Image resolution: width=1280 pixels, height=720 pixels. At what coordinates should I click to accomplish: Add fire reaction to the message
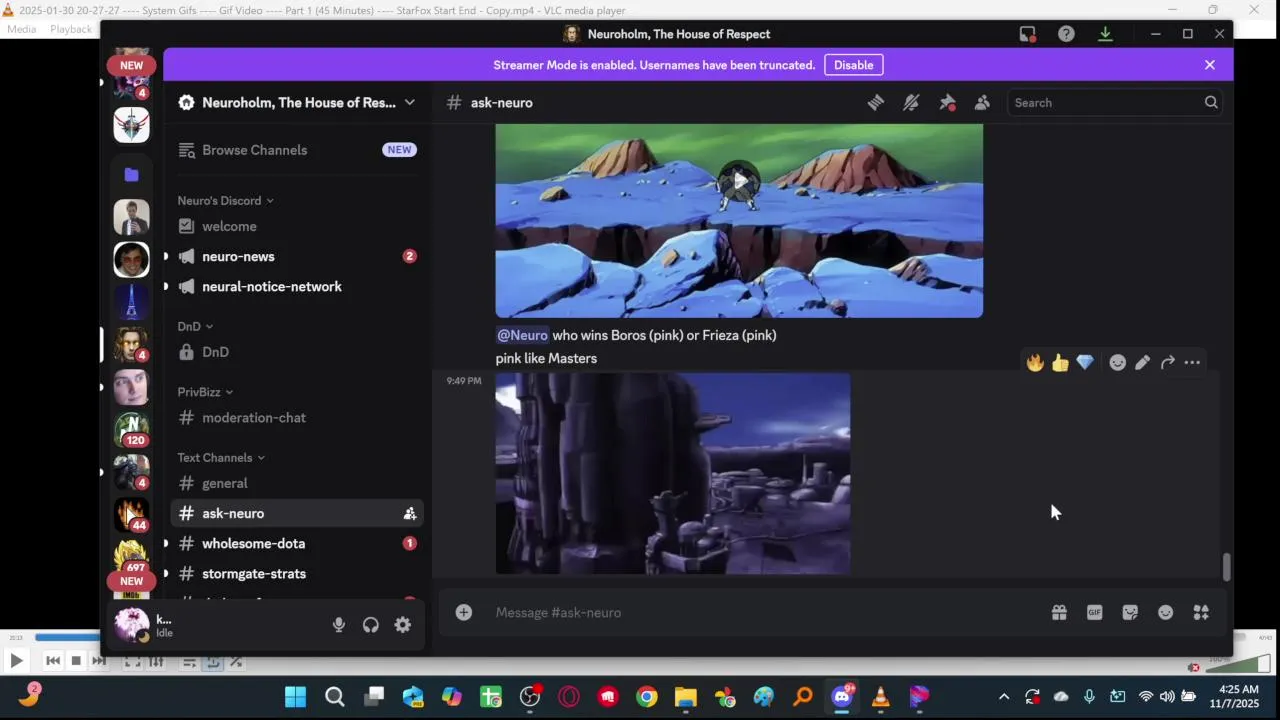pos(1035,363)
